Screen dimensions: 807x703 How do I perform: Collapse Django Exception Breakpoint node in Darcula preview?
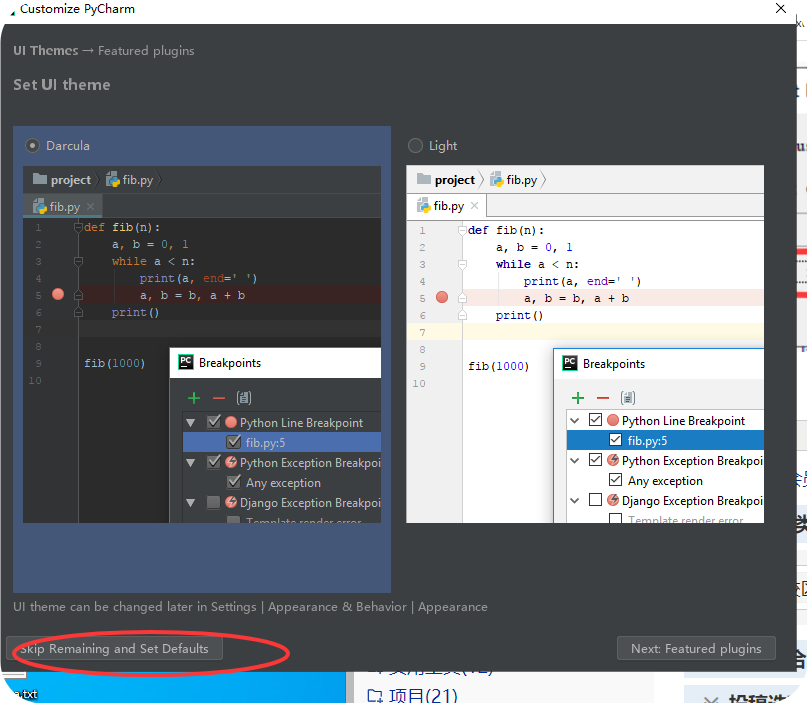[191, 503]
